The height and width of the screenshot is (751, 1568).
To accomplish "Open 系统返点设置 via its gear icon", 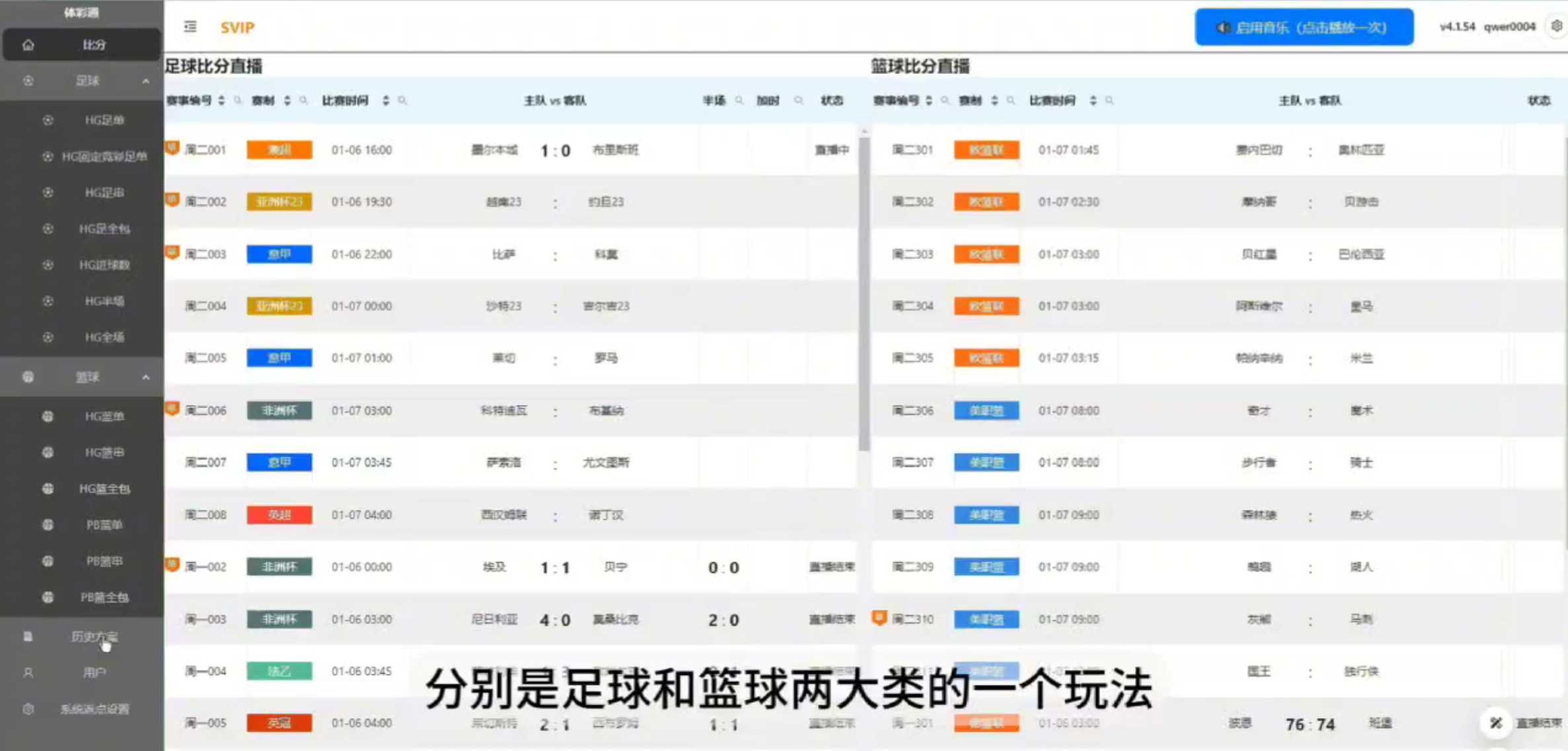I will (x=28, y=708).
